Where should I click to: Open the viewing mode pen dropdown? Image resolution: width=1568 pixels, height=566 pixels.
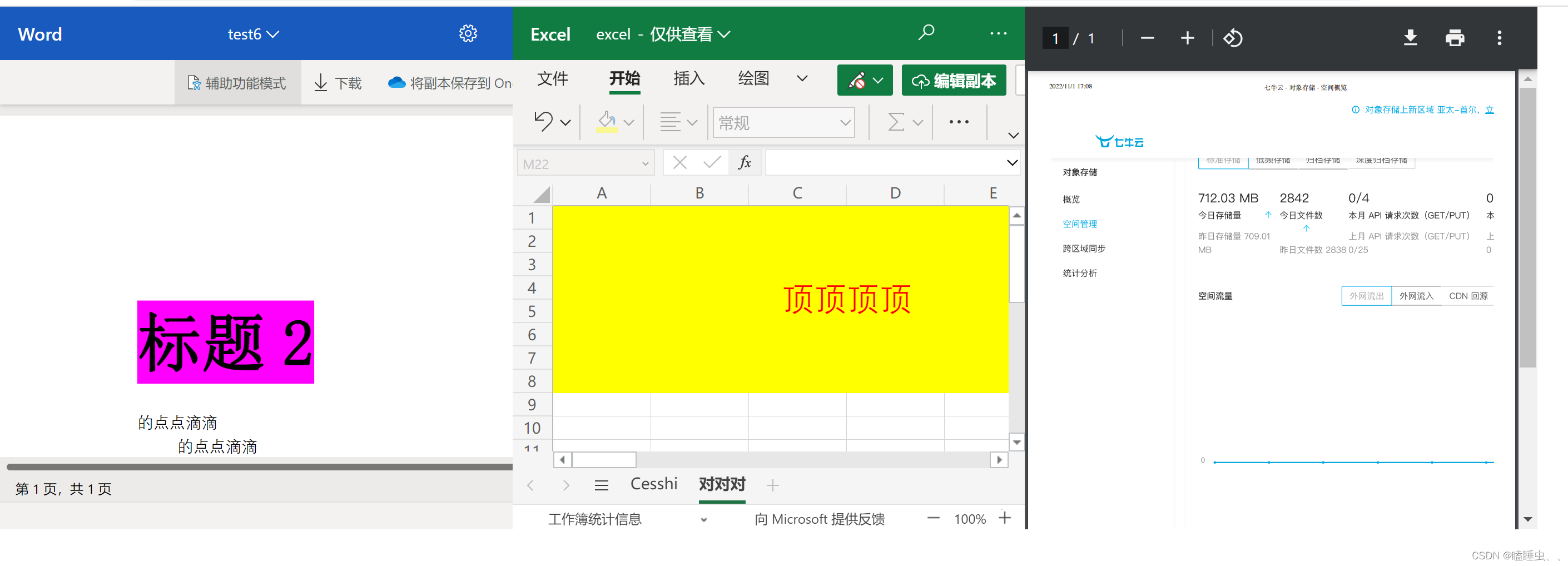pos(865,80)
